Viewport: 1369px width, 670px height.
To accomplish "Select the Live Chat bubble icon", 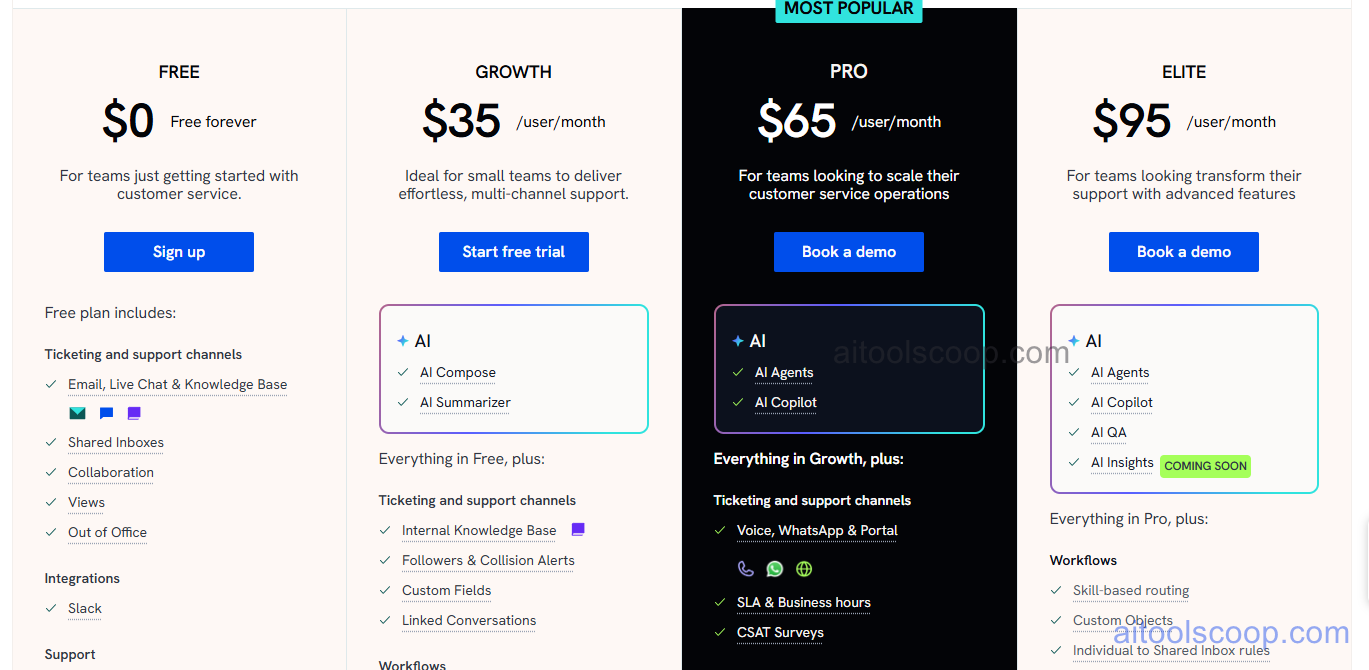I will pos(105,412).
